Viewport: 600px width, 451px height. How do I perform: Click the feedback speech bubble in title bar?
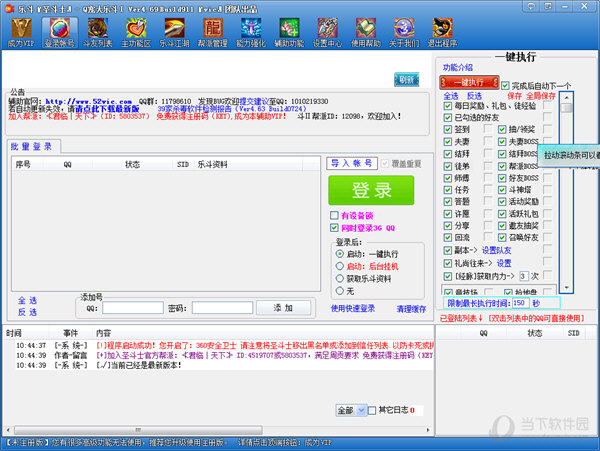531,6
